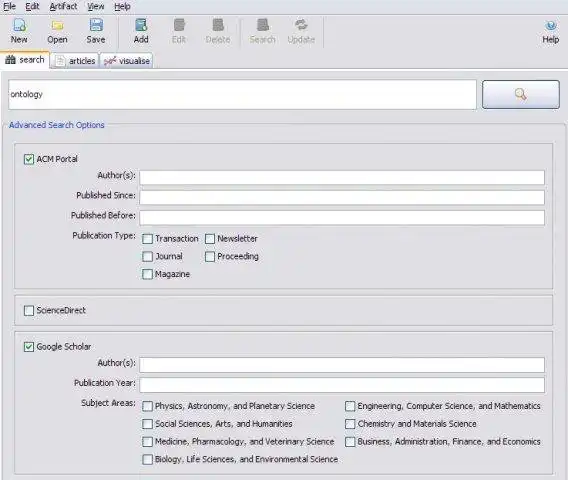Check the Magazine publication type
The image size is (568, 480).
(x=147, y=274)
